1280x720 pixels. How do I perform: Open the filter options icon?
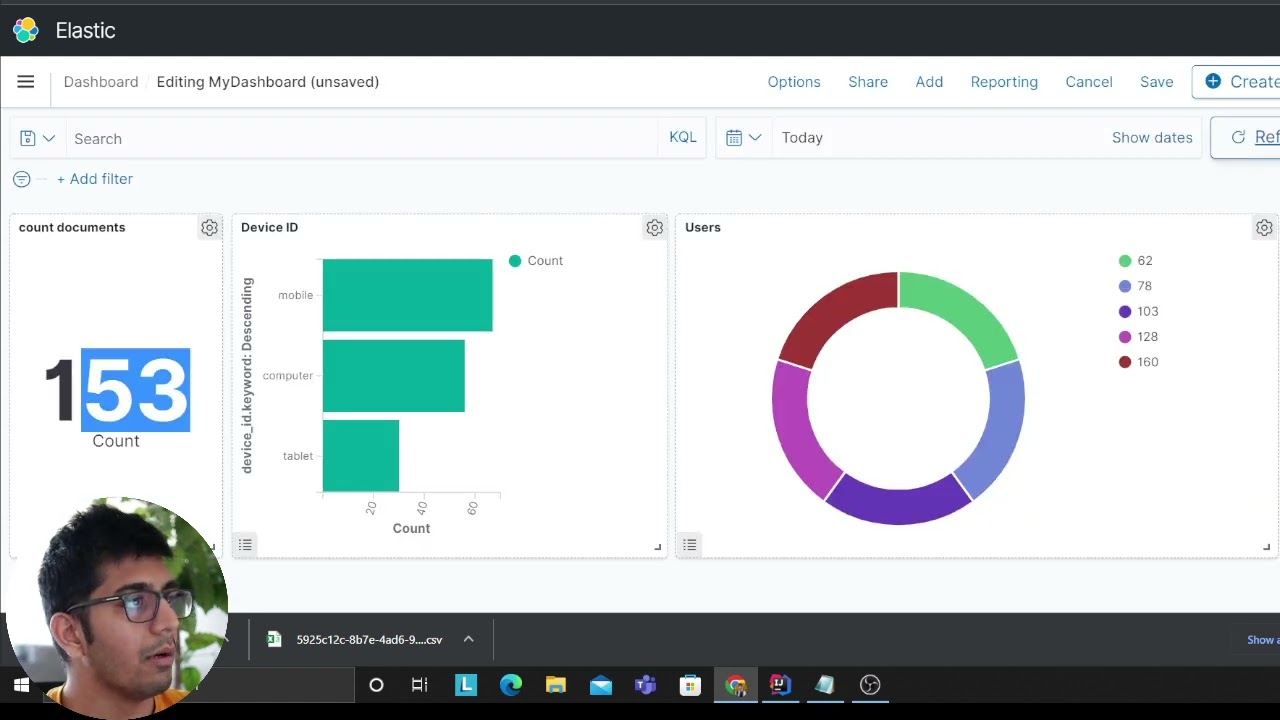pos(22,179)
